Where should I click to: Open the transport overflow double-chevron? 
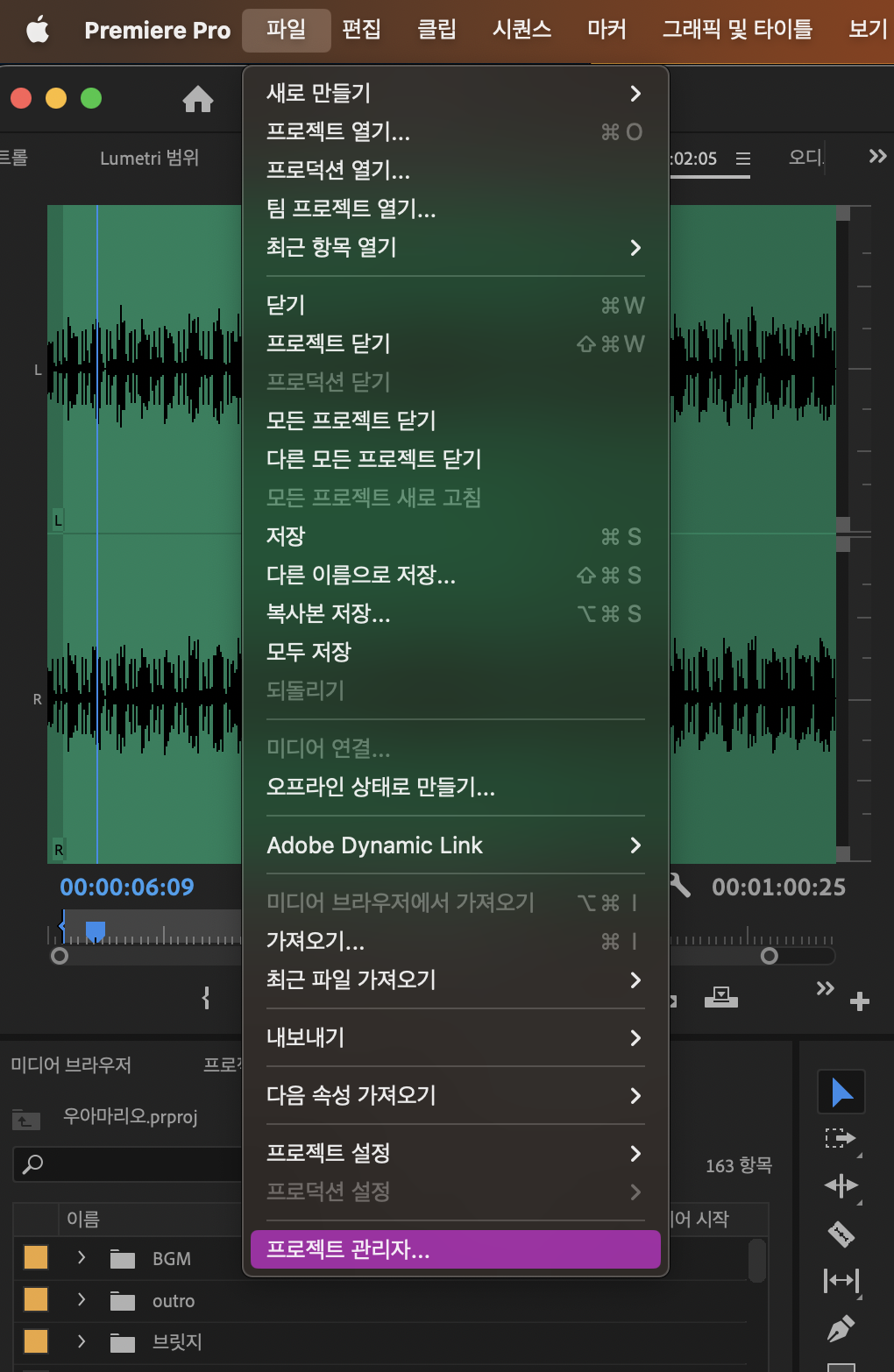point(825,988)
